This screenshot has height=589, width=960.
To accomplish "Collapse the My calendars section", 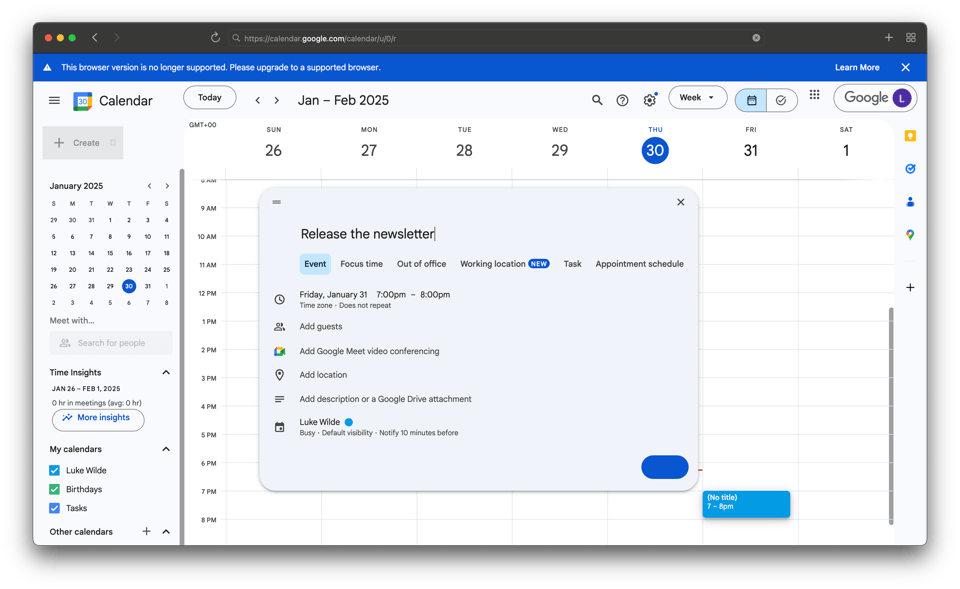I will coord(166,449).
